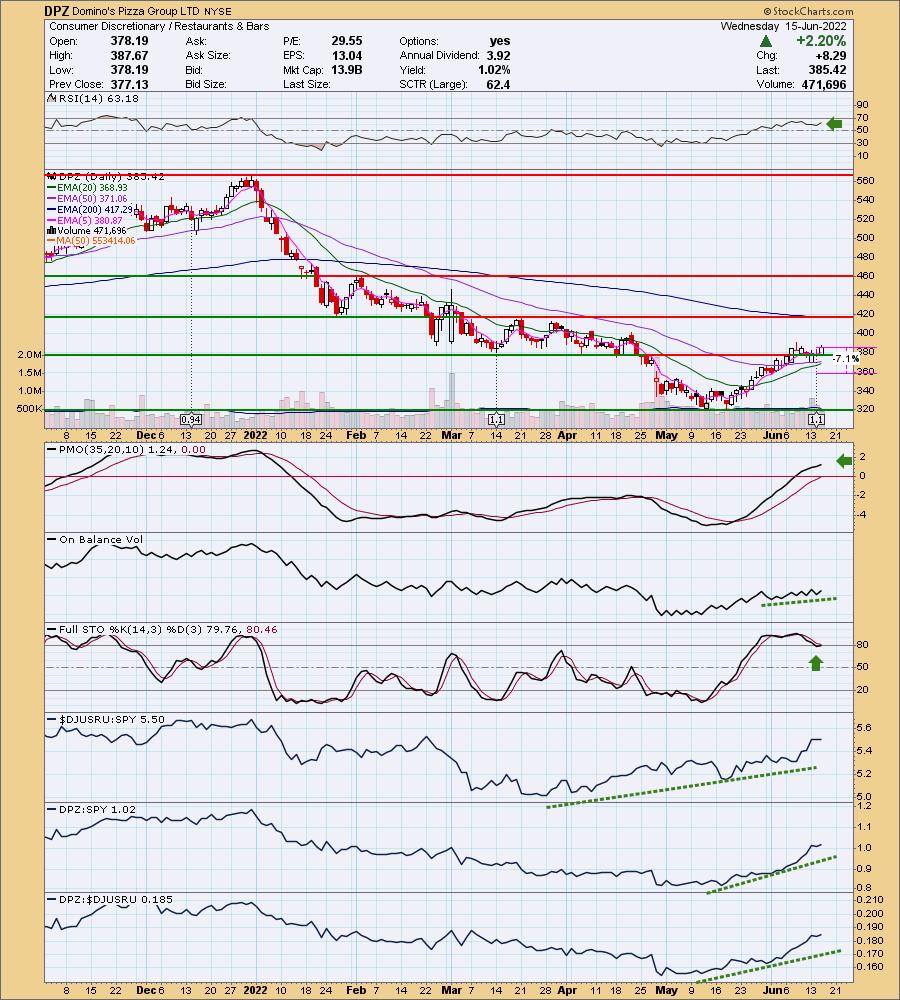The image size is (900, 1000).
Task: Click the P/E value 29.55
Action: [x=346, y=41]
